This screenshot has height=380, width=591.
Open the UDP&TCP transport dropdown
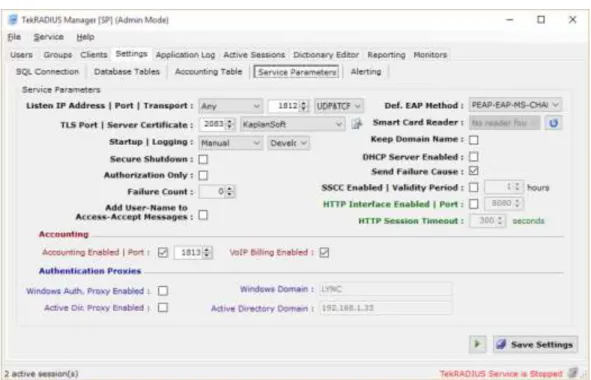click(339, 106)
